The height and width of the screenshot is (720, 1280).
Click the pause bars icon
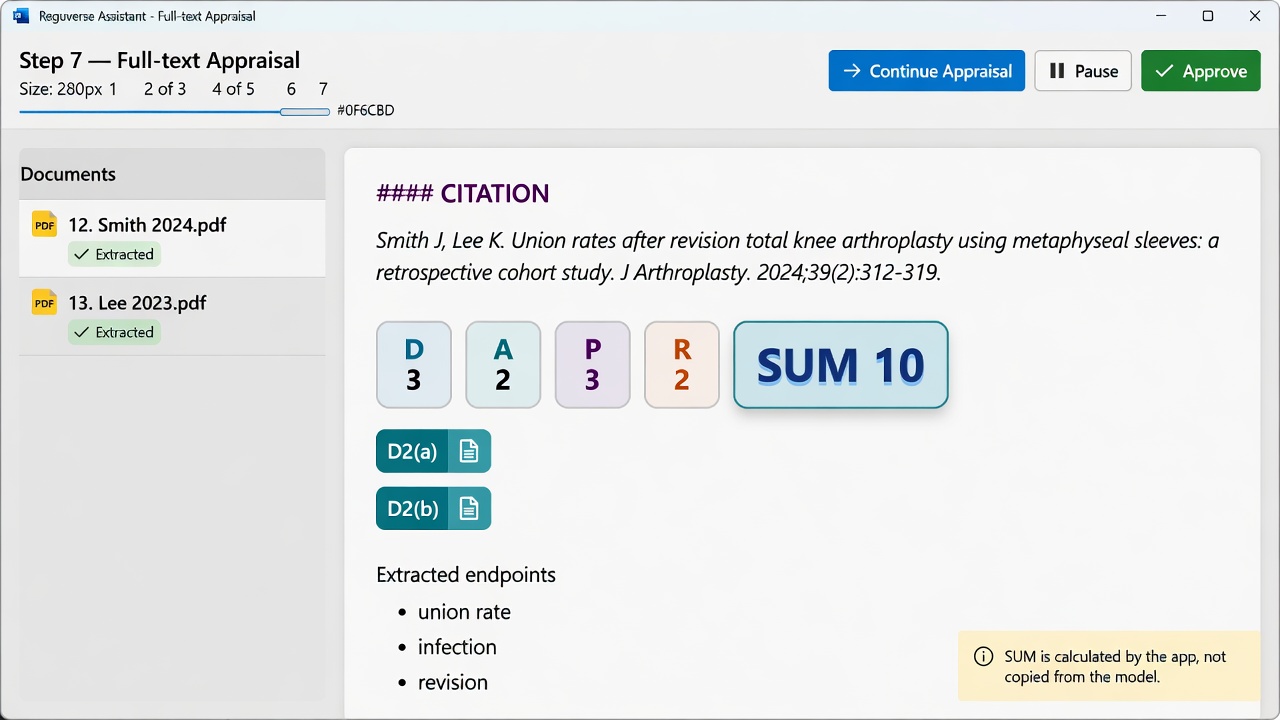click(x=1057, y=71)
